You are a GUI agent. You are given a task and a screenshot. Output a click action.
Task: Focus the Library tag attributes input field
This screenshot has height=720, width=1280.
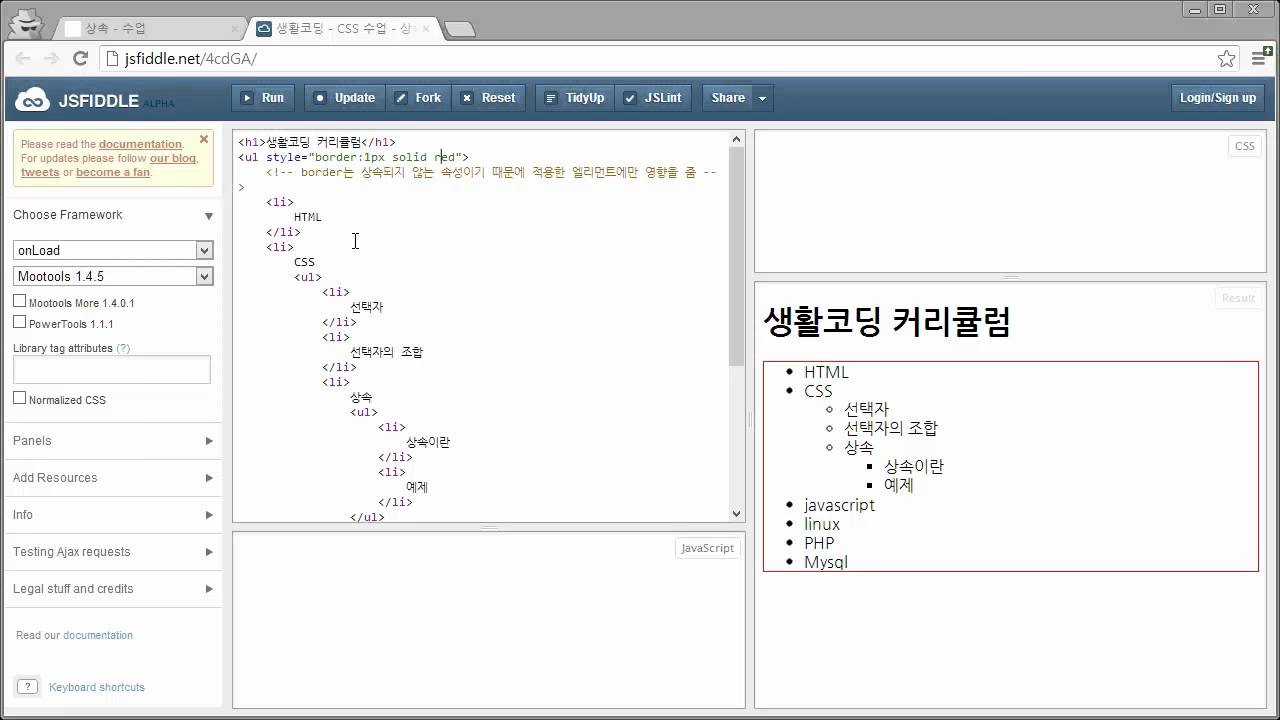[x=112, y=369]
